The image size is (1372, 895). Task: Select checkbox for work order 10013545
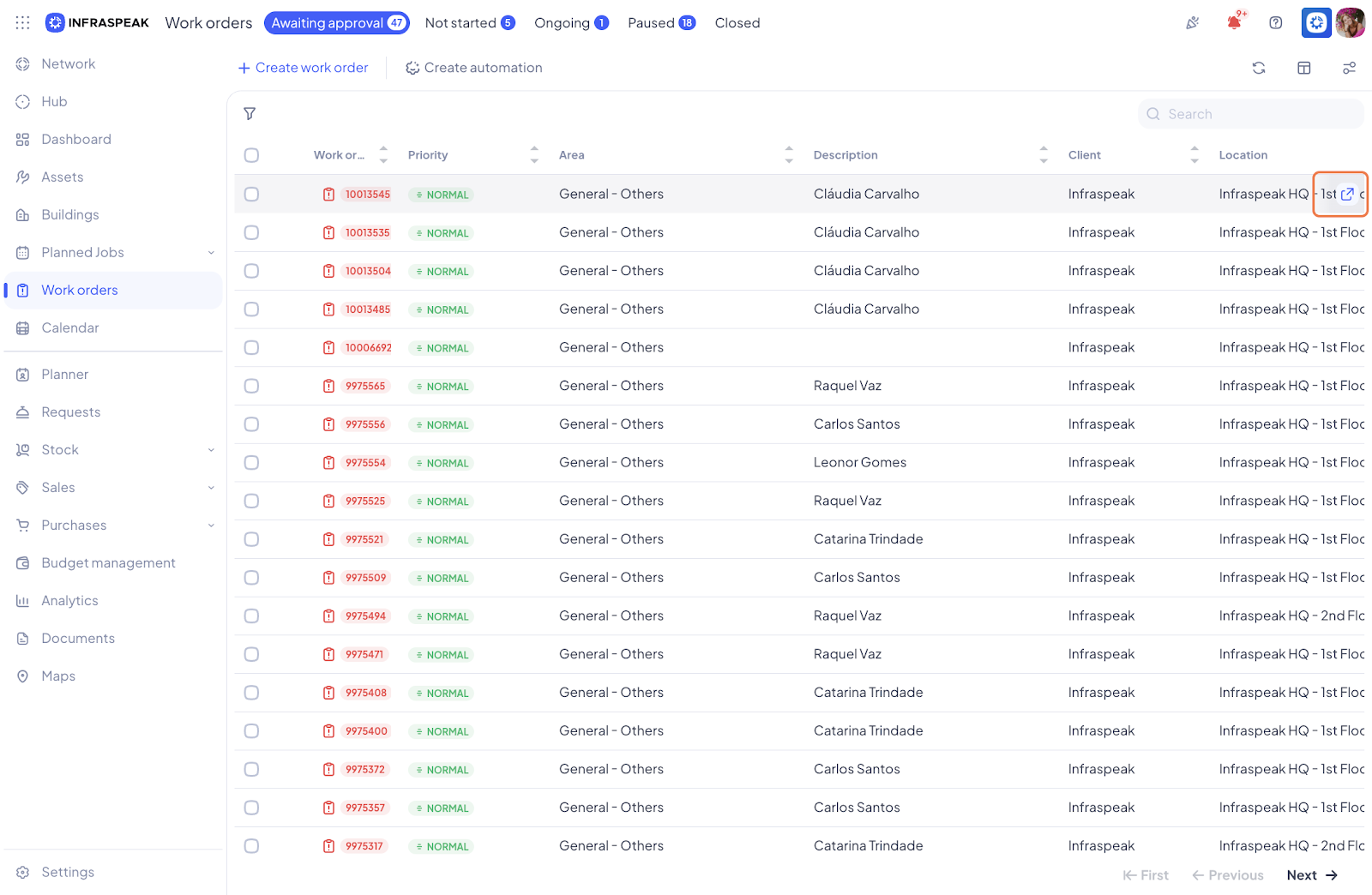click(251, 195)
